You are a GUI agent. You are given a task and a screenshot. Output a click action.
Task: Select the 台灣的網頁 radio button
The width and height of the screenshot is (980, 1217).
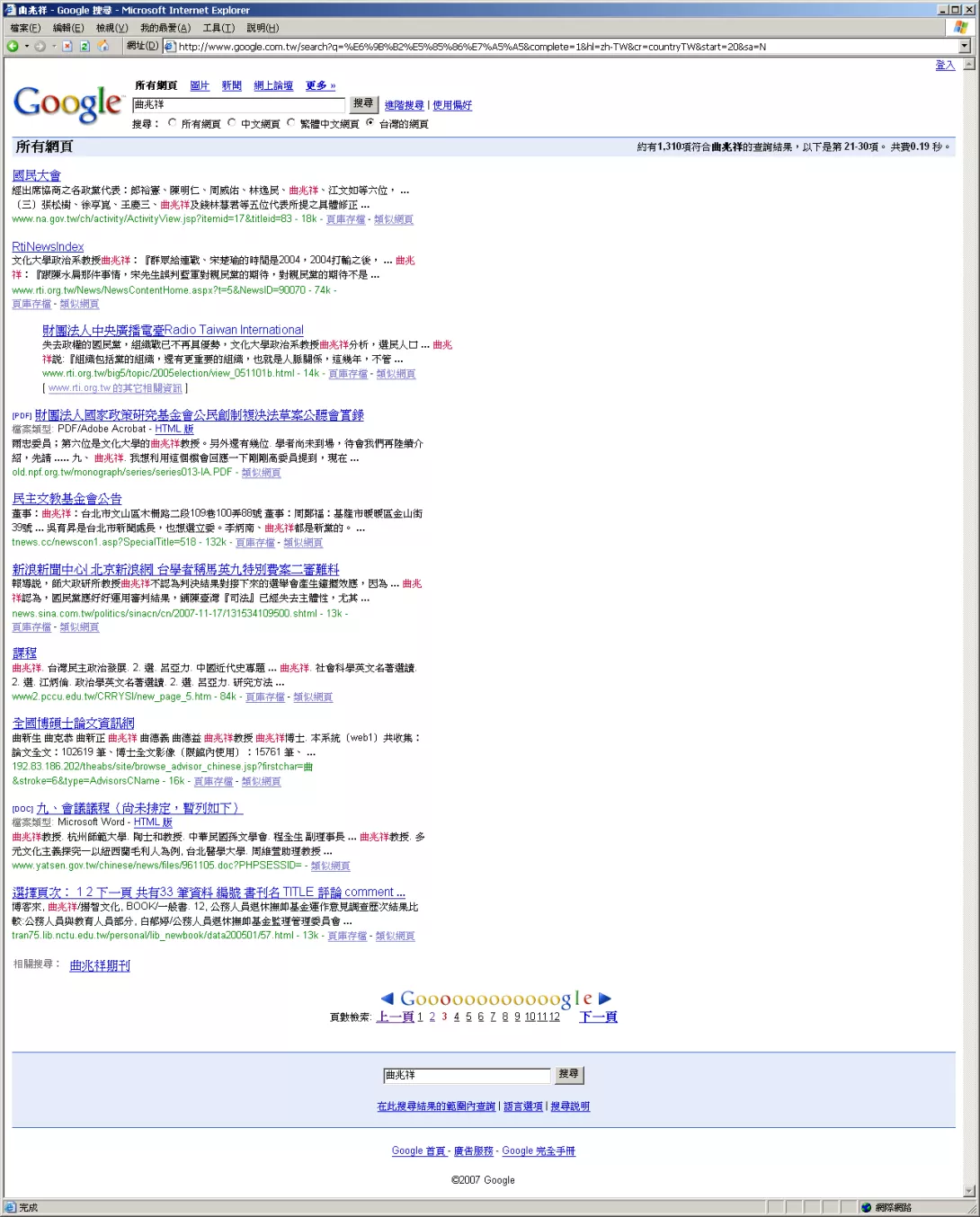(370, 123)
